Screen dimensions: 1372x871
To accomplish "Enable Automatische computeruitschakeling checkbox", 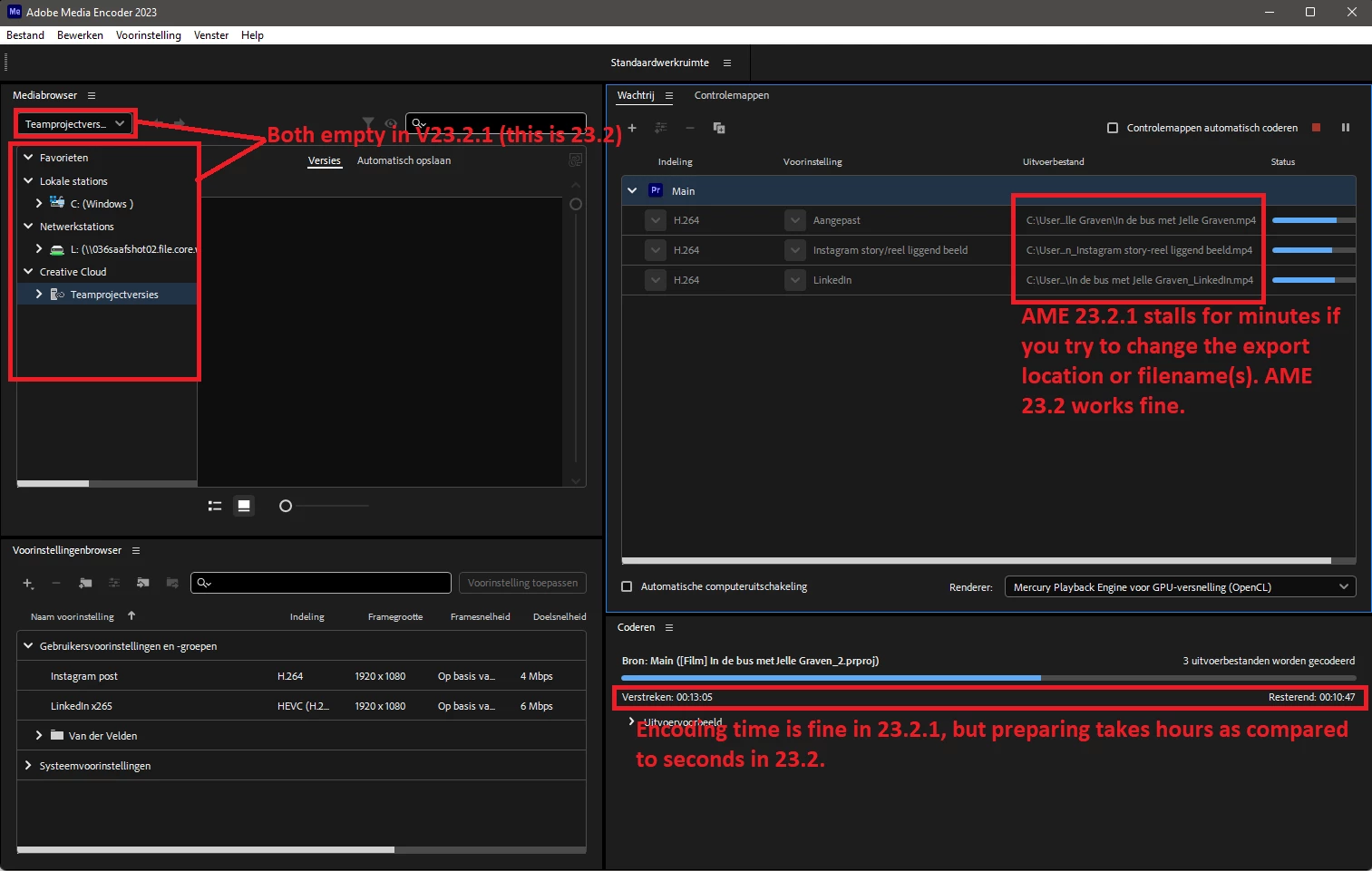I will pyautogui.click(x=627, y=586).
